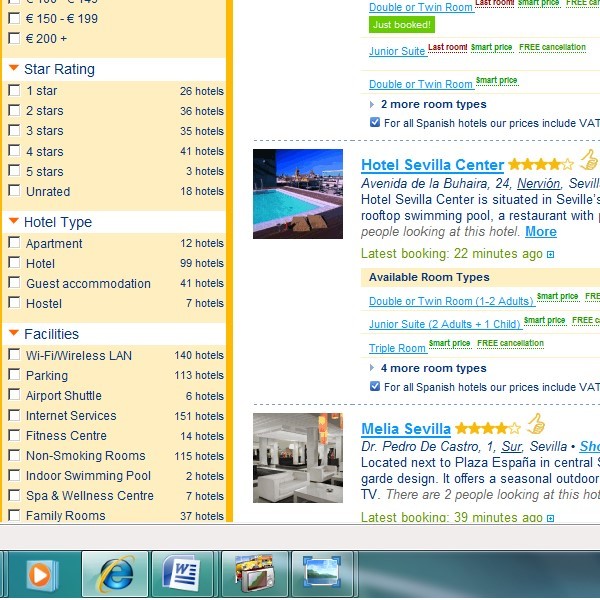Enable Wi-Fi/Wireless LAN facility filter

(x=14, y=354)
